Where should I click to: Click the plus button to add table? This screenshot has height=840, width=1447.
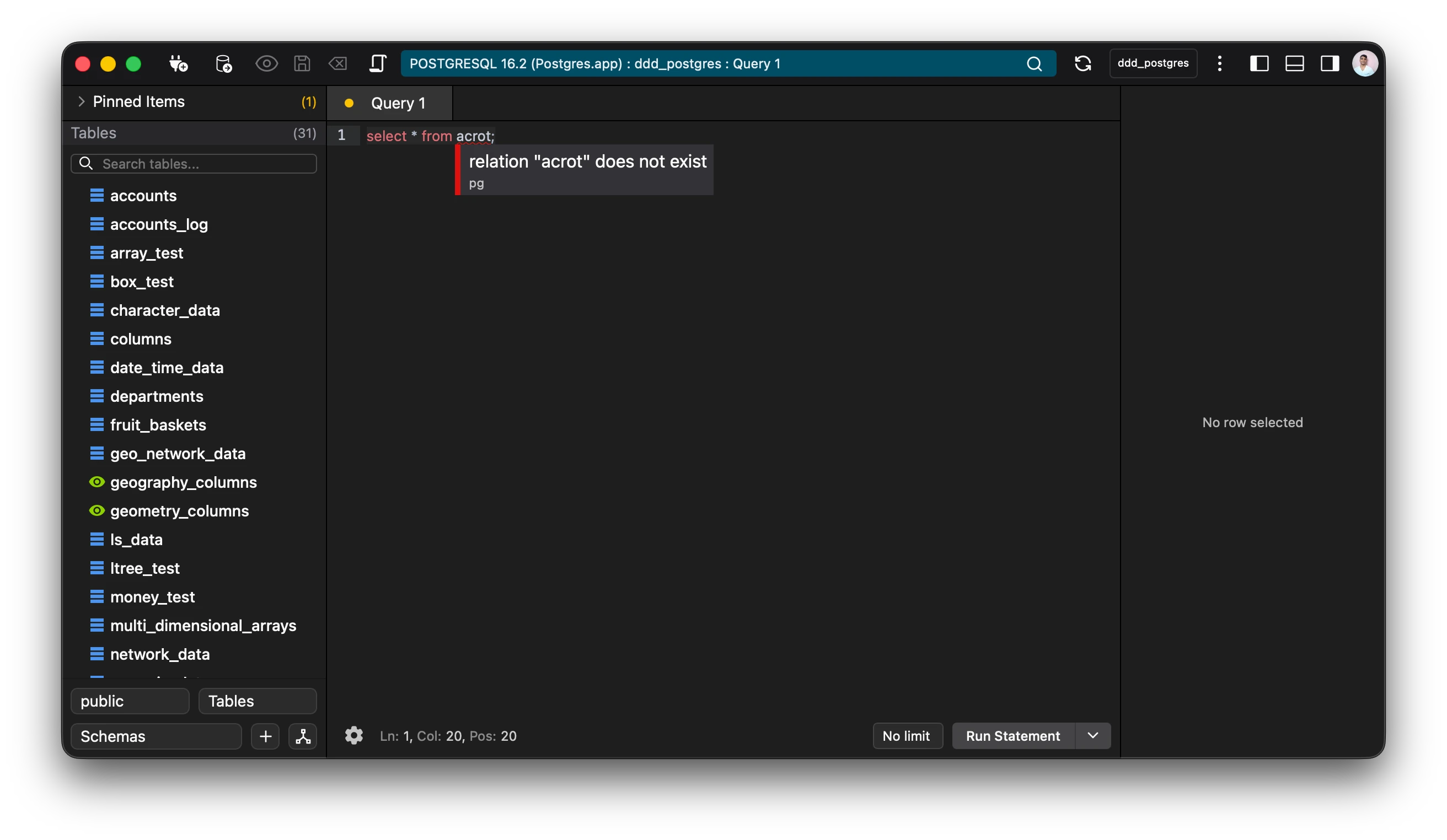coord(265,736)
